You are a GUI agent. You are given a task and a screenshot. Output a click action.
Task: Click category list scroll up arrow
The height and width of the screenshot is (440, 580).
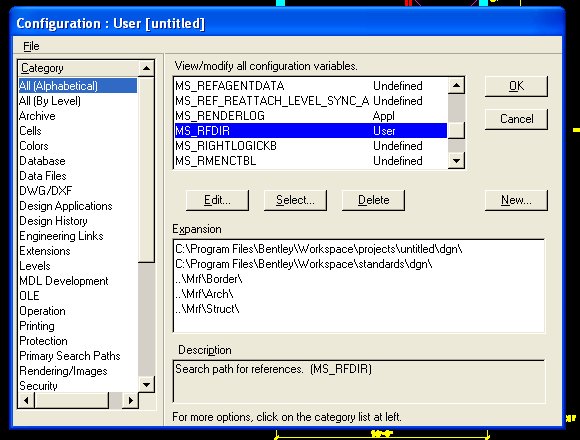[146, 68]
